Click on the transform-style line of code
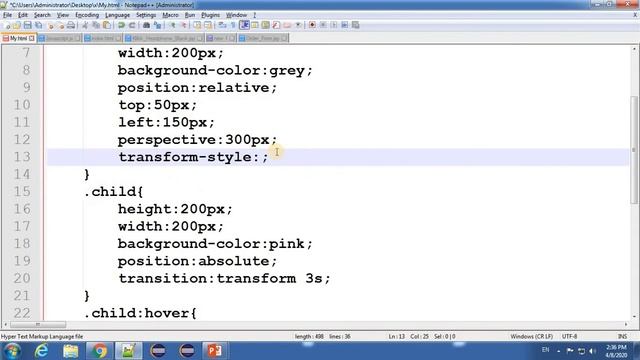 coord(193,157)
